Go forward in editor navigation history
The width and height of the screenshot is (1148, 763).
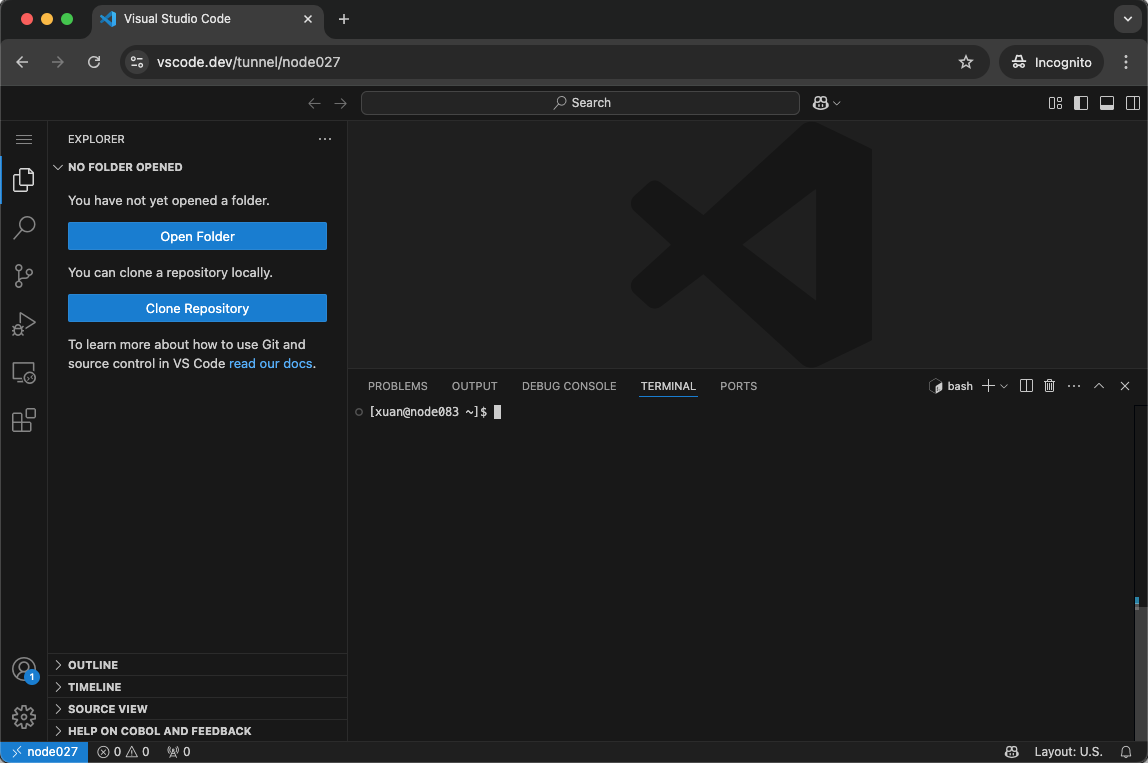(x=340, y=103)
